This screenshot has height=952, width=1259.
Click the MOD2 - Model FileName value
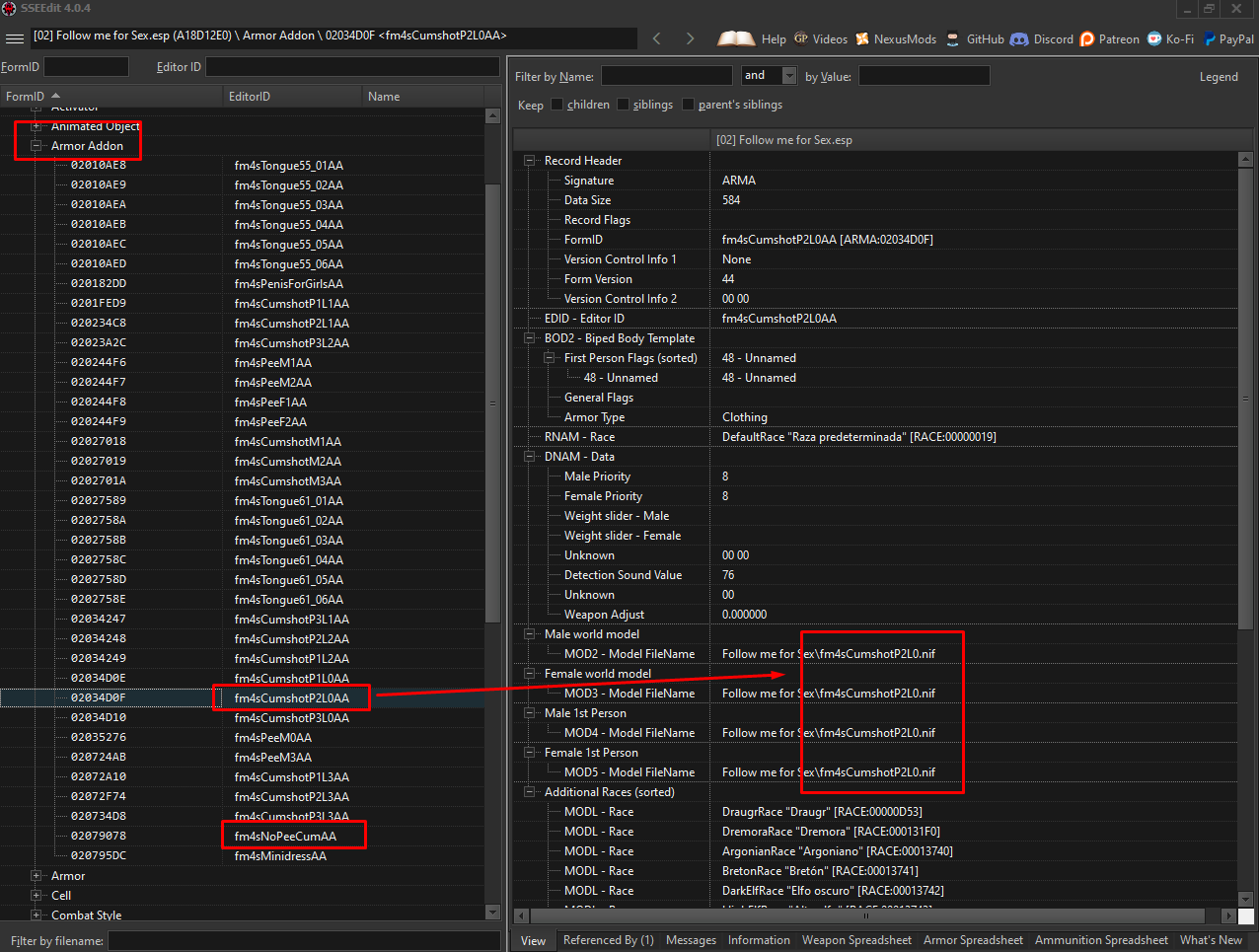click(x=828, y=654)
